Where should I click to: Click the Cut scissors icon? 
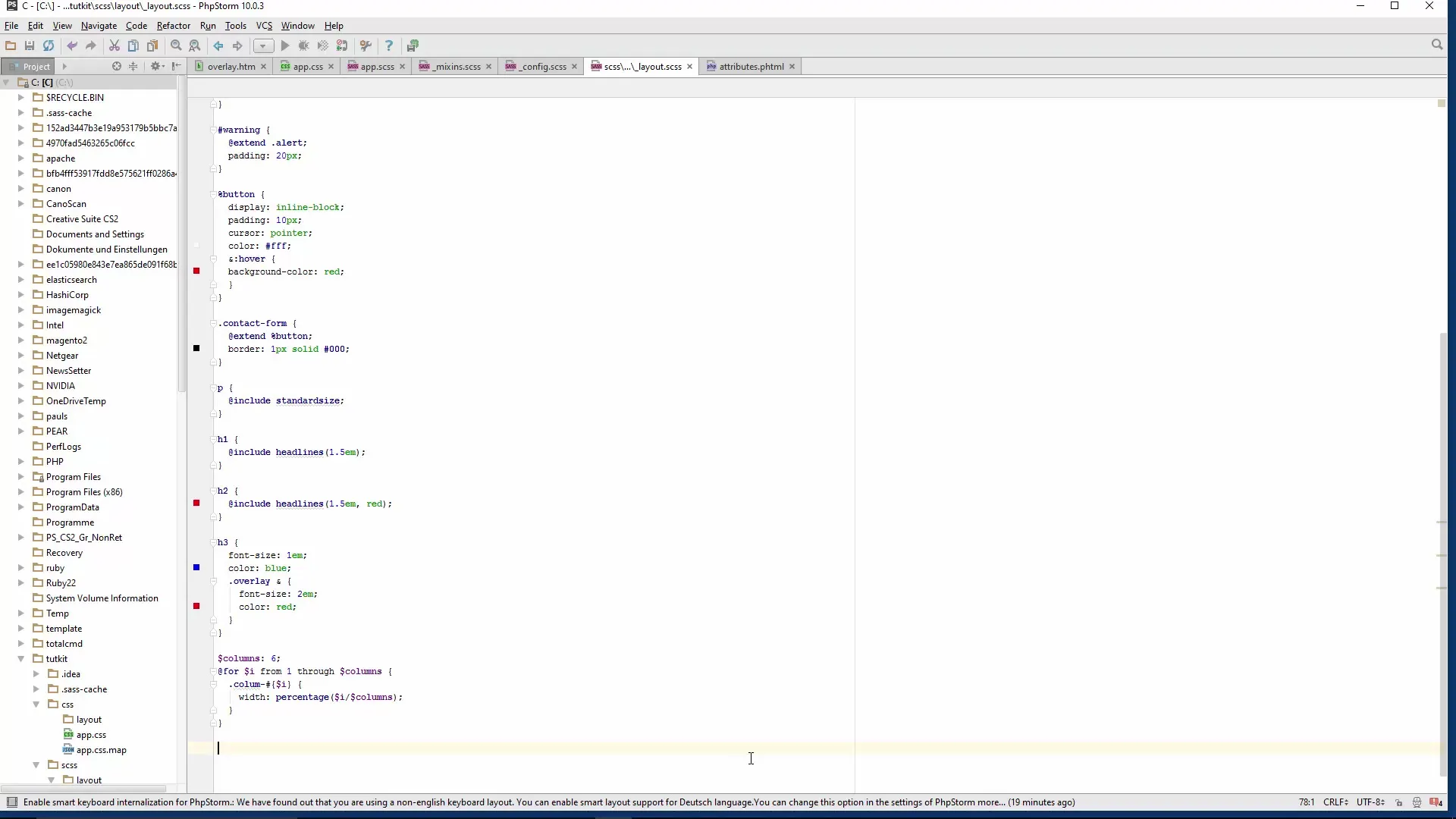[115, 45]
